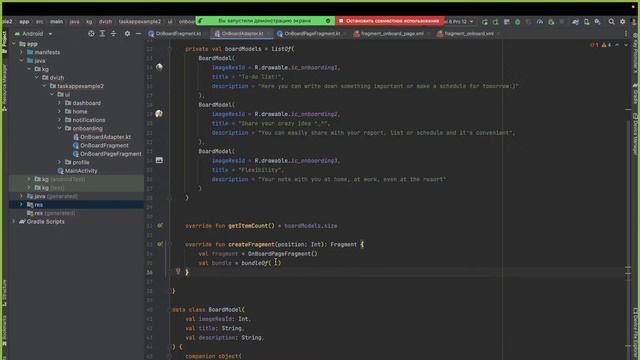This screenshot has height=360, width=640.
Task: Expand the manifests folder
Action: coord(21,52)
